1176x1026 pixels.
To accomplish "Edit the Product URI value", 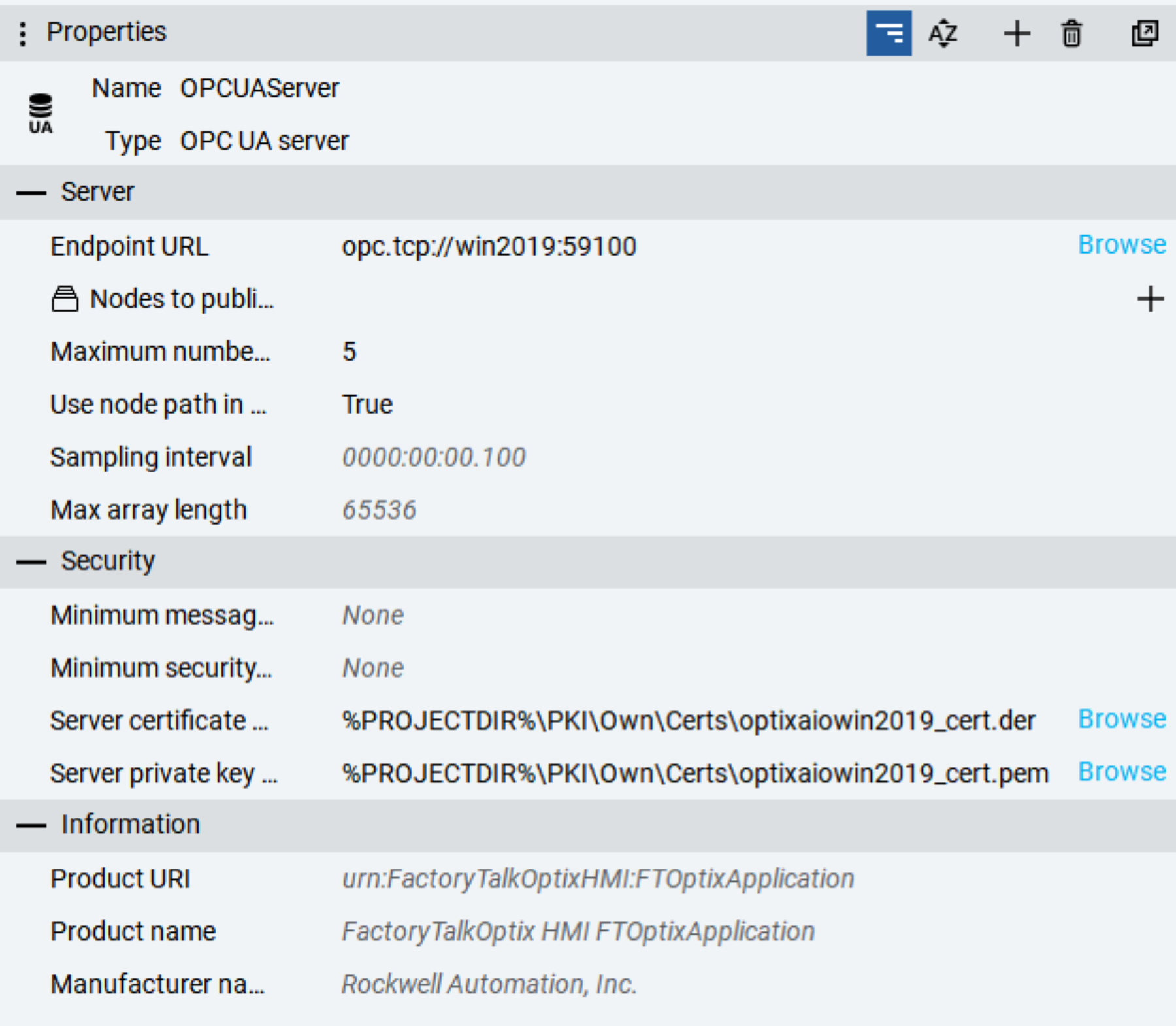I will (x=598, y=879).
